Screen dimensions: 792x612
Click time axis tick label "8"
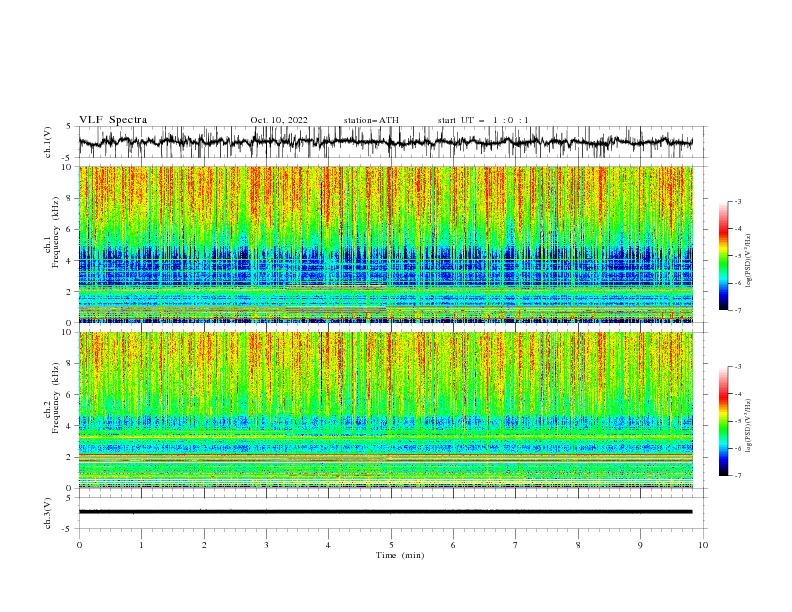(578, 545)
